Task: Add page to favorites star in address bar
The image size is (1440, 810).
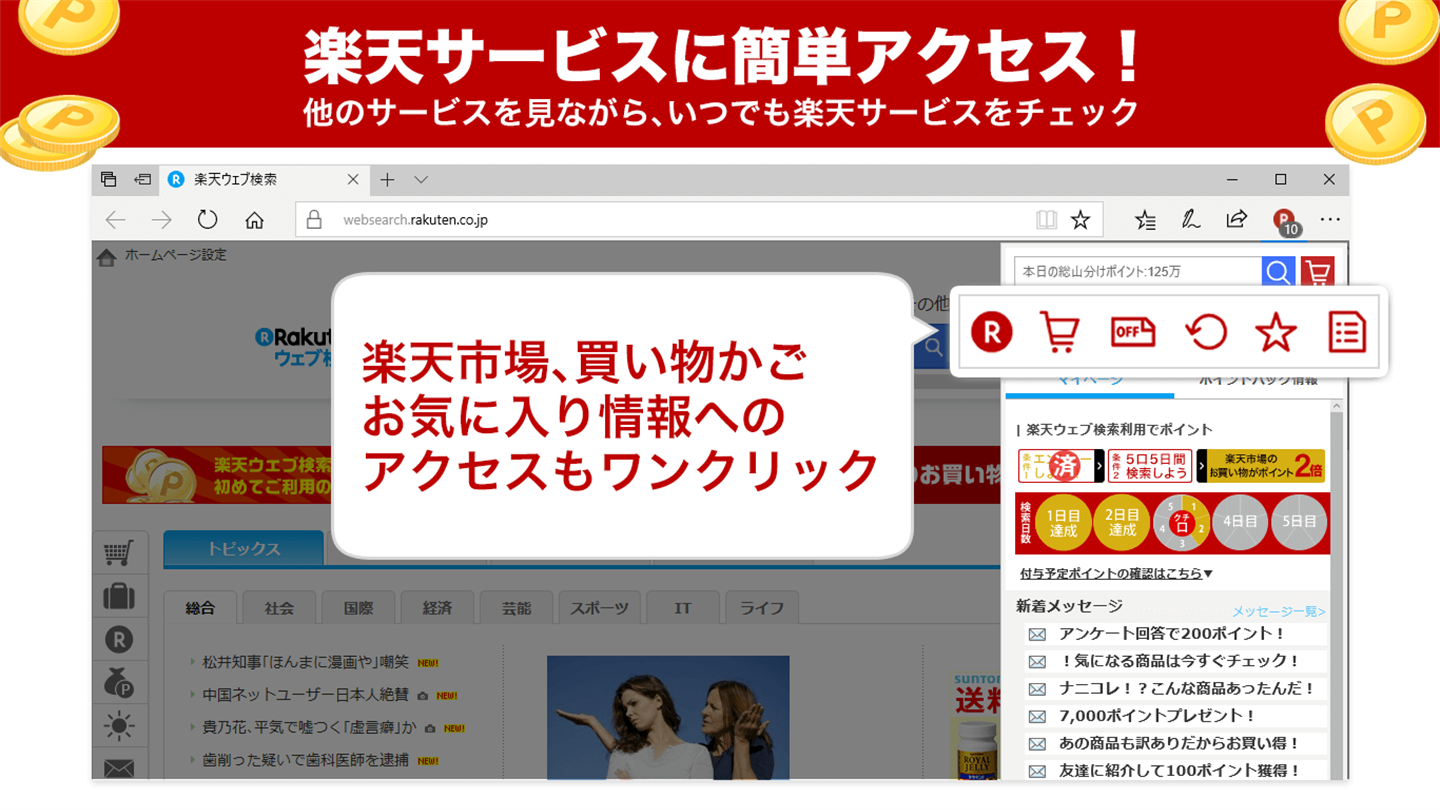Action: (1080, 220)
